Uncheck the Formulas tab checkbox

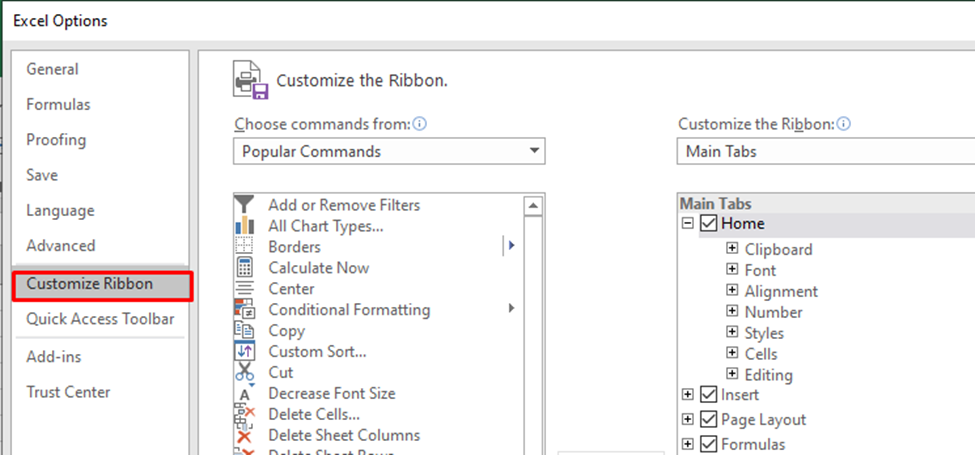[709, 444]
